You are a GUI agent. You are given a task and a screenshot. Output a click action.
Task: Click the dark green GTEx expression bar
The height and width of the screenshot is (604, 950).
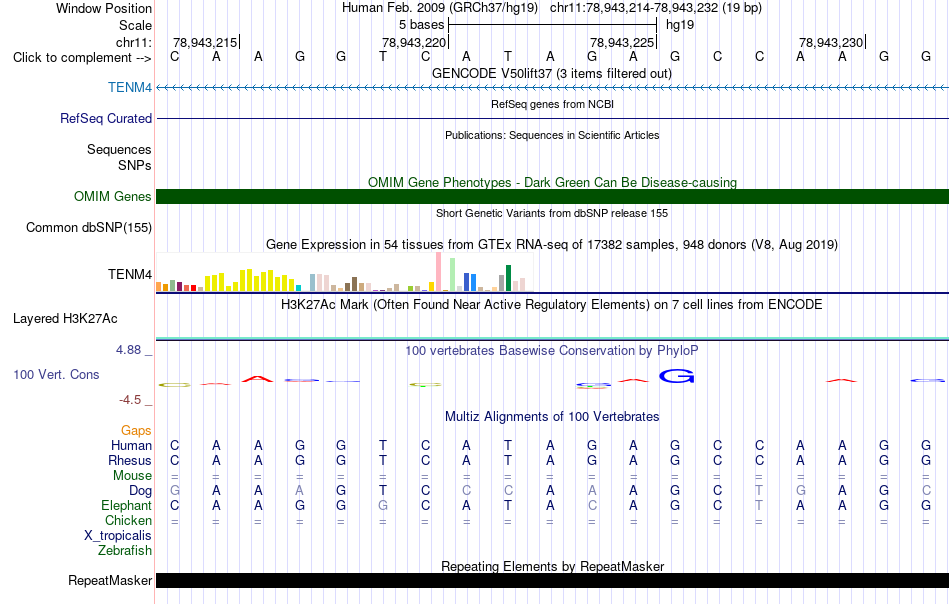point(508,278)
